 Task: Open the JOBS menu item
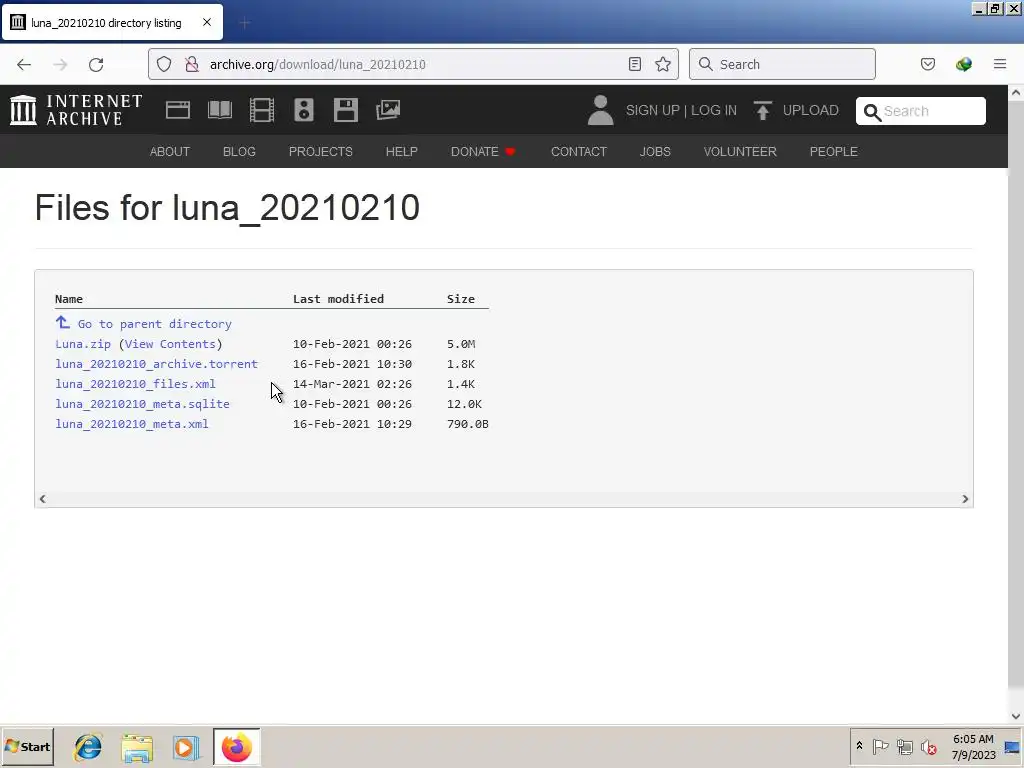(x=655, y=152)
